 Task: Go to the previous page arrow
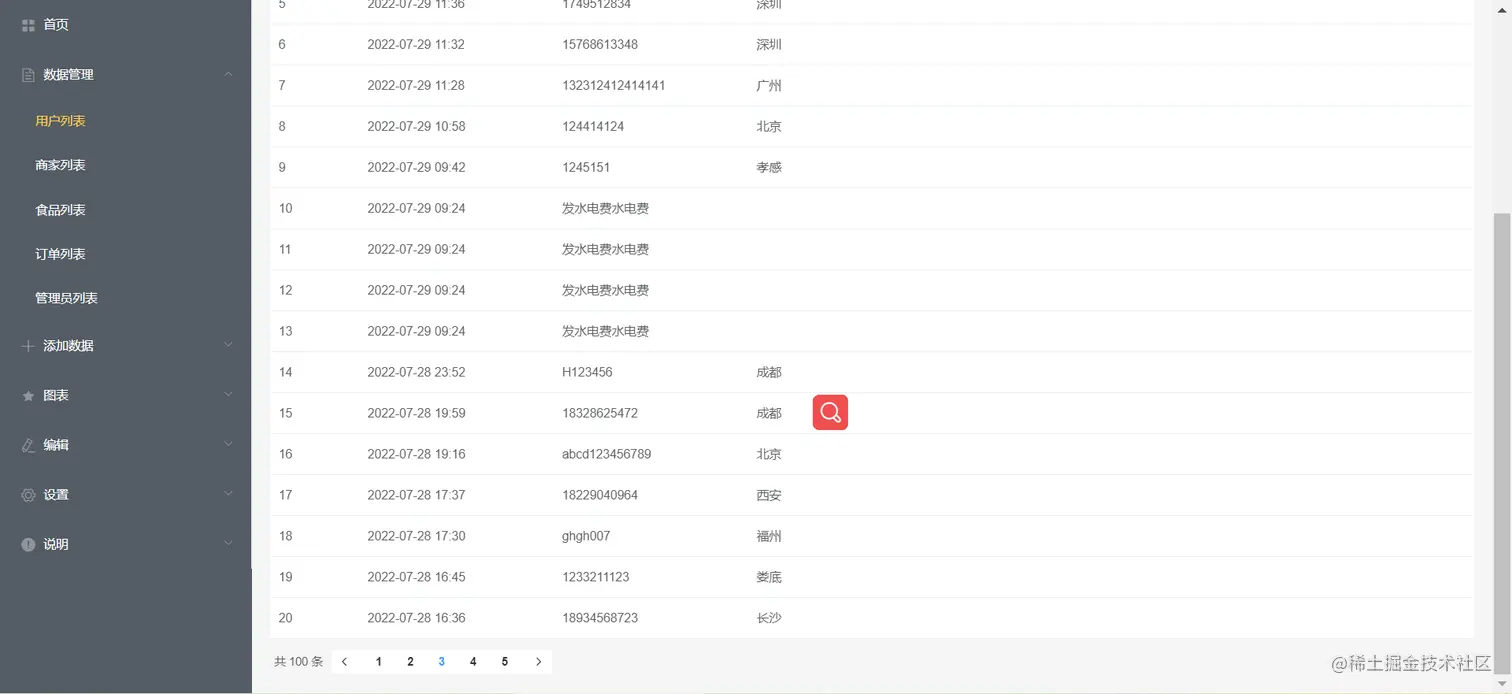345,662
